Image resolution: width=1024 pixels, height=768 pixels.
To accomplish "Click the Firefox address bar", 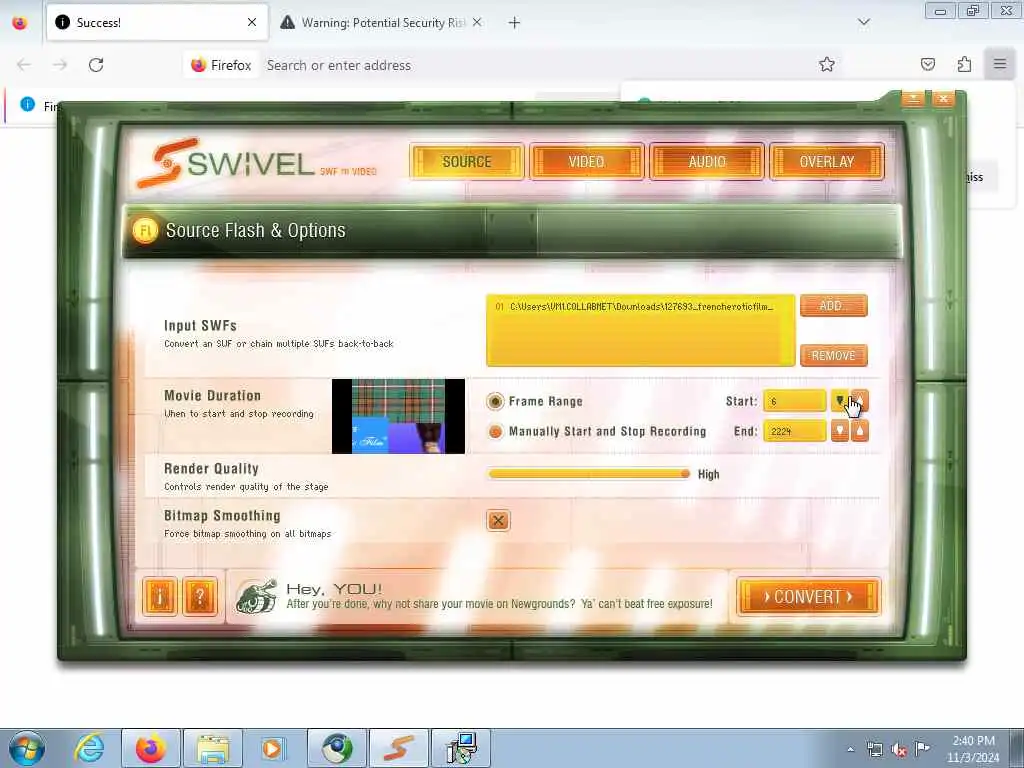I will [503, 65].
